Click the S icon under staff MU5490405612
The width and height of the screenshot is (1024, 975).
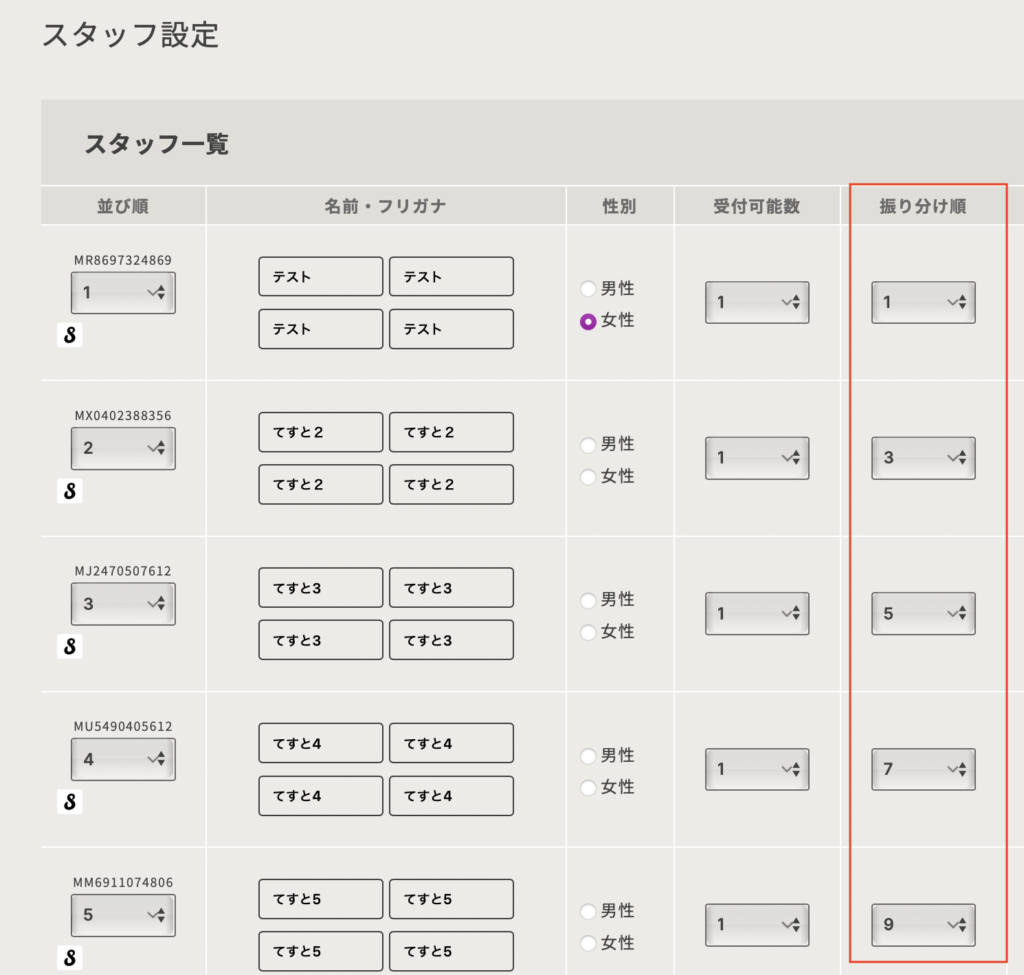tap(69, 802)
